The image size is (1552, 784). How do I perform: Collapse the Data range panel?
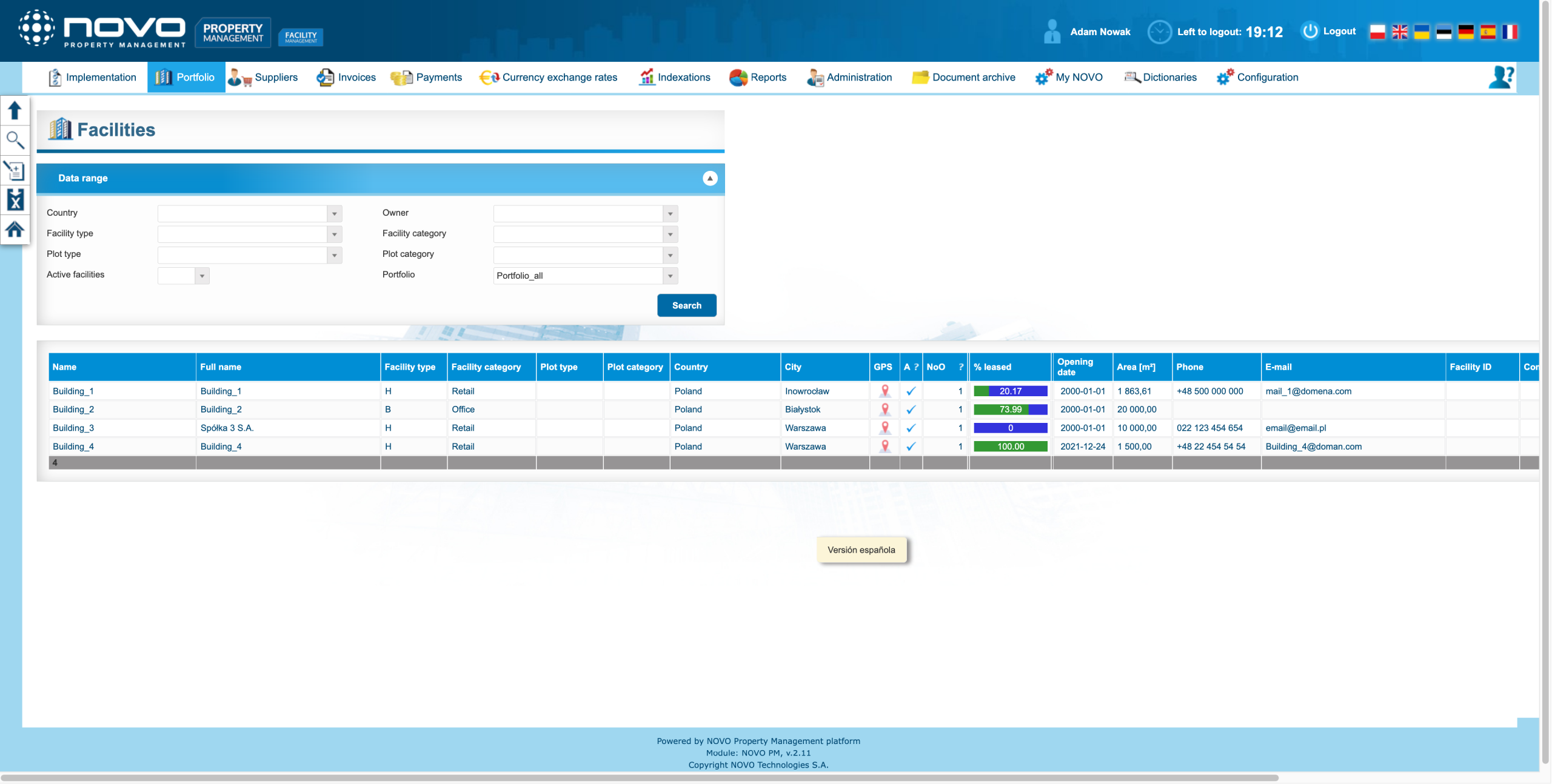(709, 178)
